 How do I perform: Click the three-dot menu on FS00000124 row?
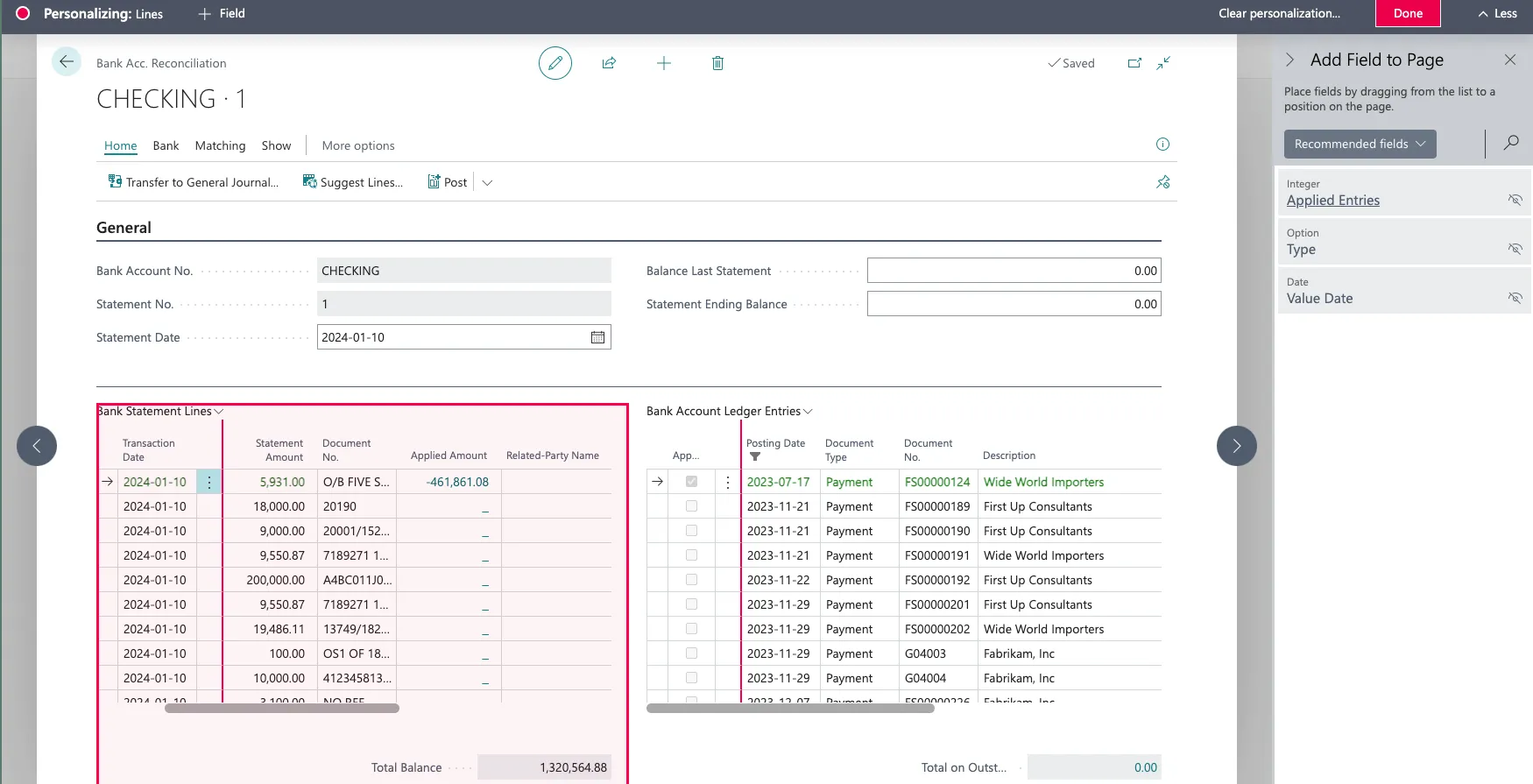727,482
